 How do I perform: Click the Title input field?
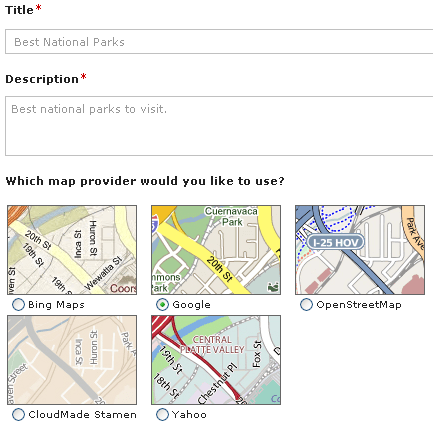pos(219,41)
